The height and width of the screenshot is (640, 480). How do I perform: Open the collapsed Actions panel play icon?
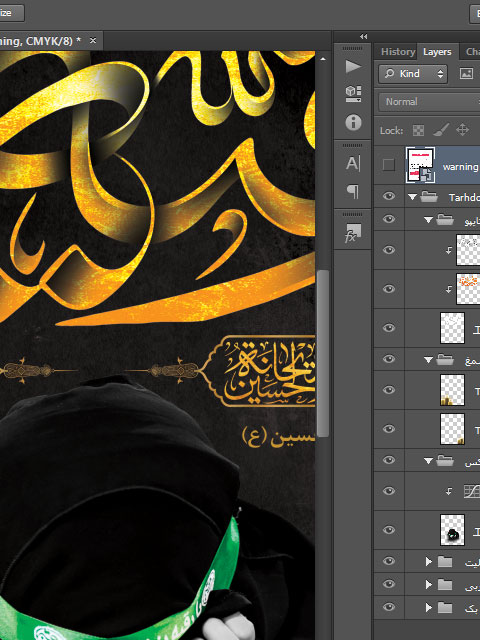click(x=353, y=66)
